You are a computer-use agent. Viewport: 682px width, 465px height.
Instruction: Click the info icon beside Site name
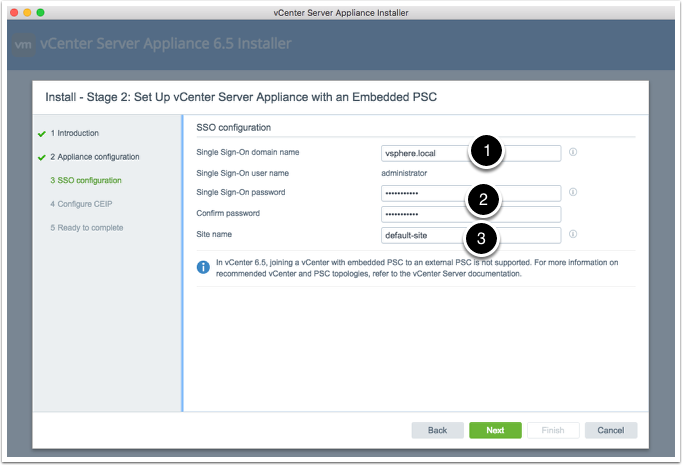[574, 234]
